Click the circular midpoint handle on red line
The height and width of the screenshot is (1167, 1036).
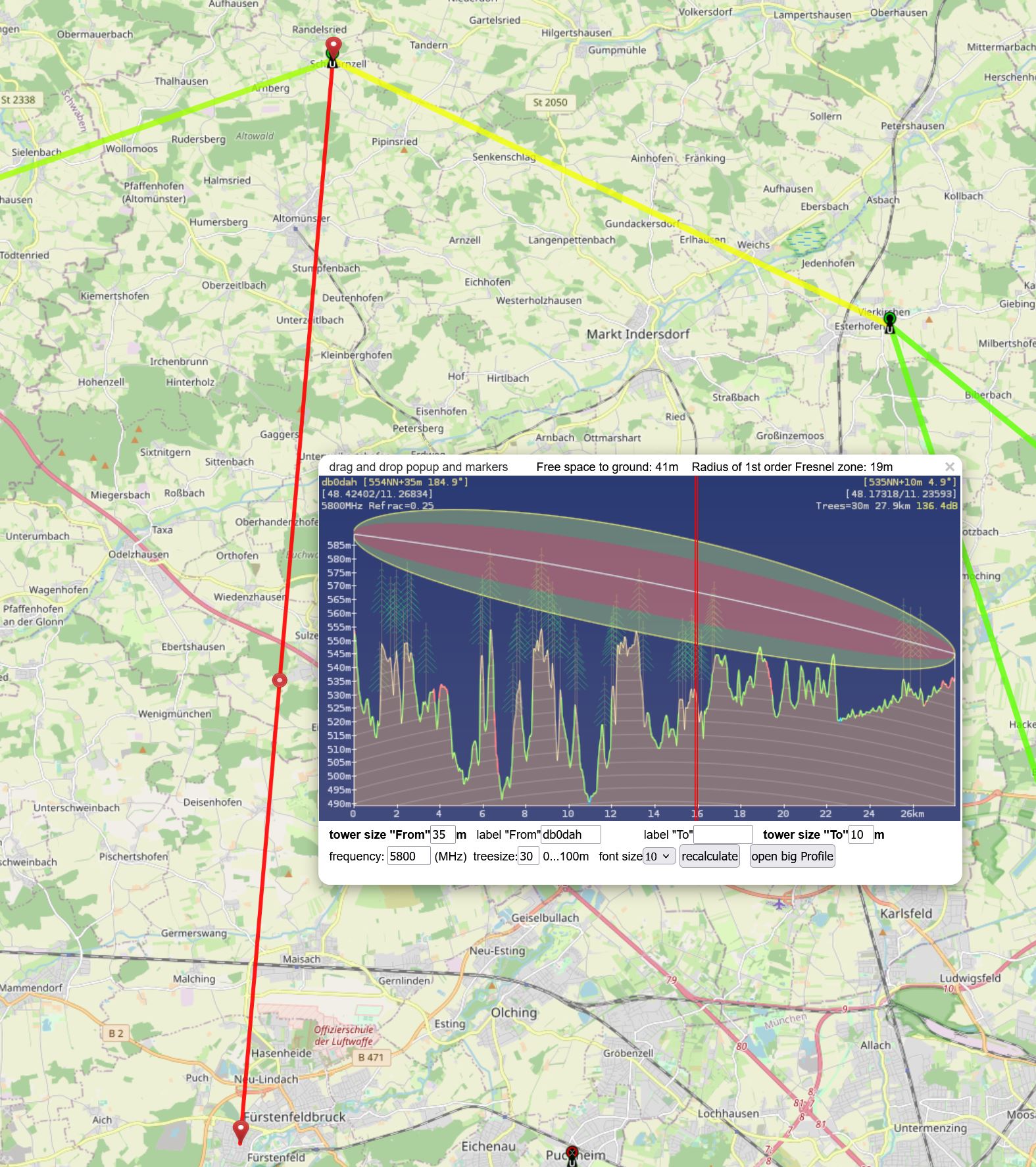point(280,680)
